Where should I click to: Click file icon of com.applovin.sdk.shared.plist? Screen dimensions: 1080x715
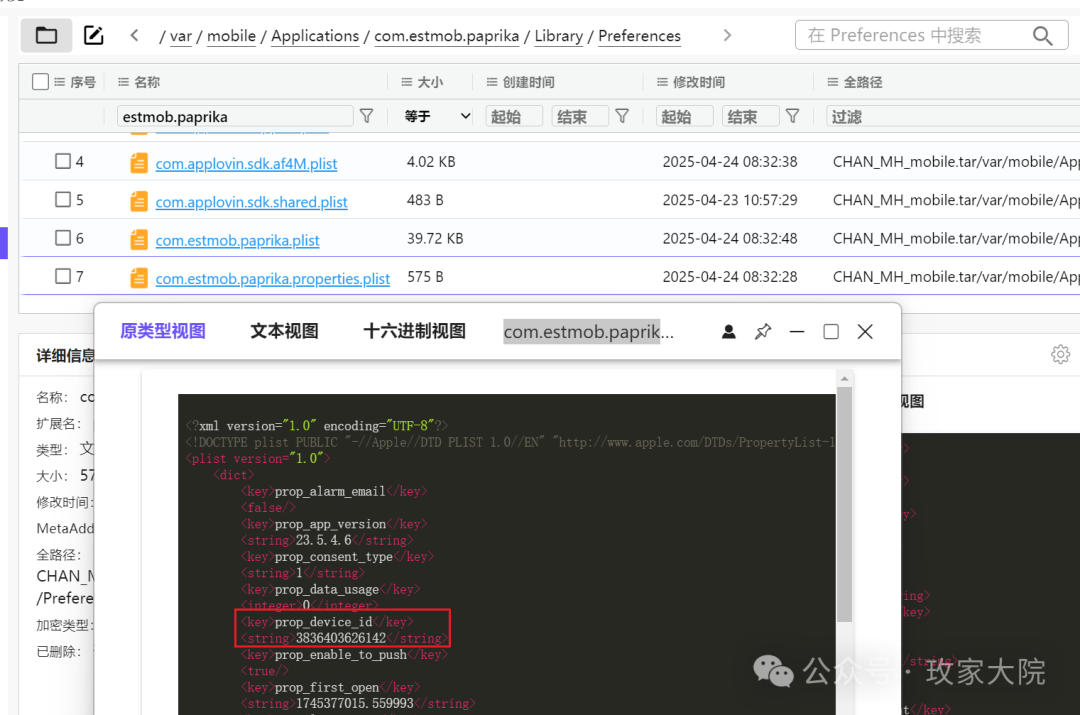point(138,201)
